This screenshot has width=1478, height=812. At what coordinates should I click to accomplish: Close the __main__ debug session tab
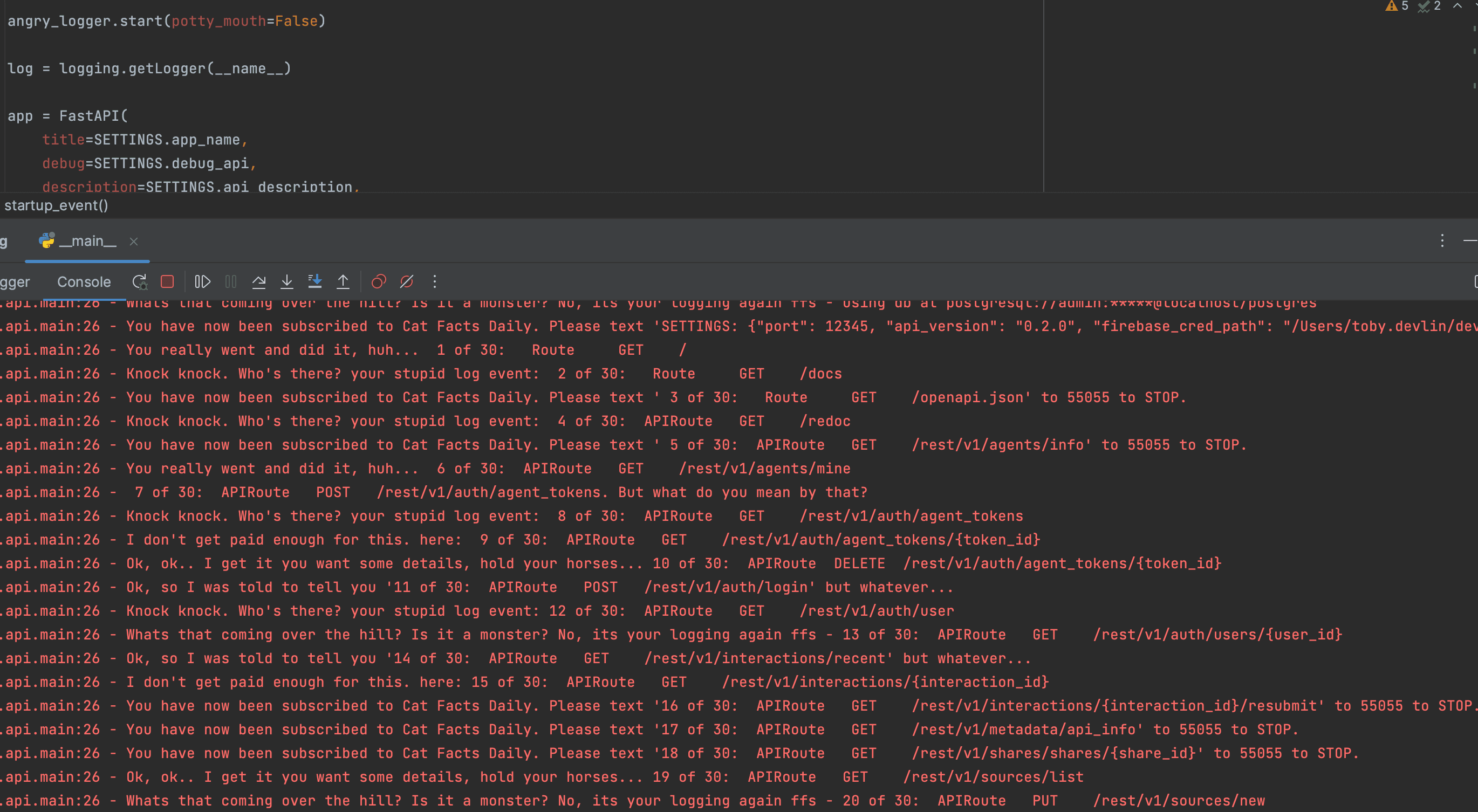point(134,242)
